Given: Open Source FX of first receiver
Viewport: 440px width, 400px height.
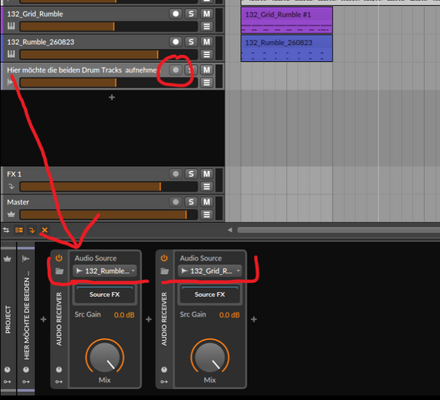Looking at the screenshot, I should coord(105,295).
